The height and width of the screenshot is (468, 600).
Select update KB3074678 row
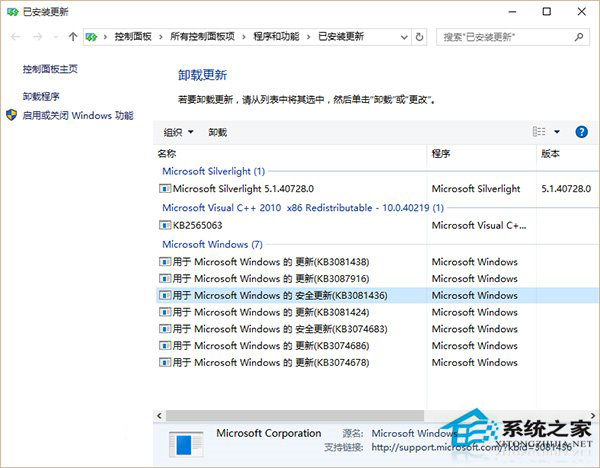tap(378, 362)
